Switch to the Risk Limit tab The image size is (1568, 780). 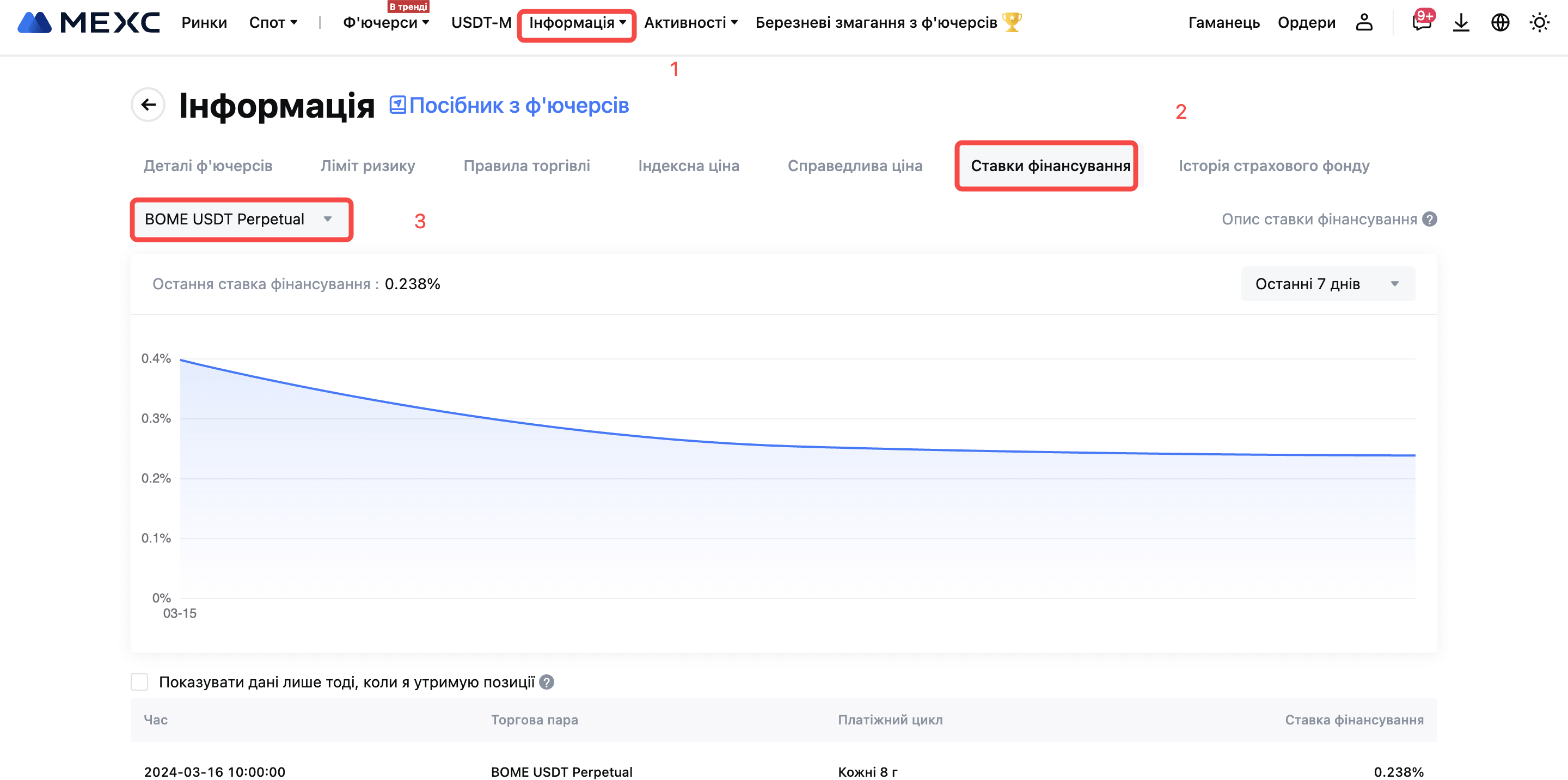tap(367, 166)
